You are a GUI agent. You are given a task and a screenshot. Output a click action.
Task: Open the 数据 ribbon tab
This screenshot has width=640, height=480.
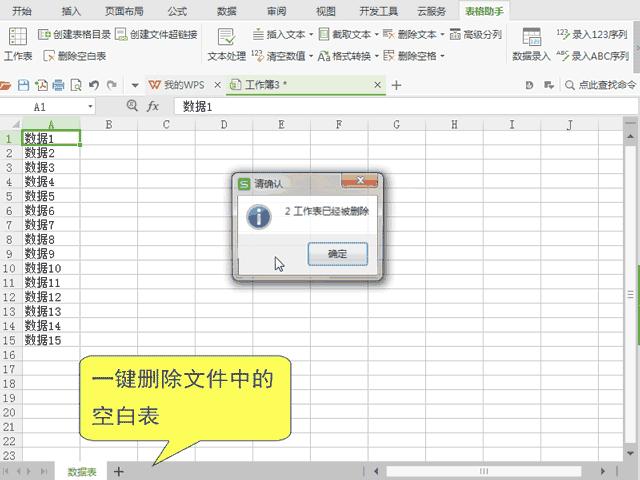tap(227, 11)
